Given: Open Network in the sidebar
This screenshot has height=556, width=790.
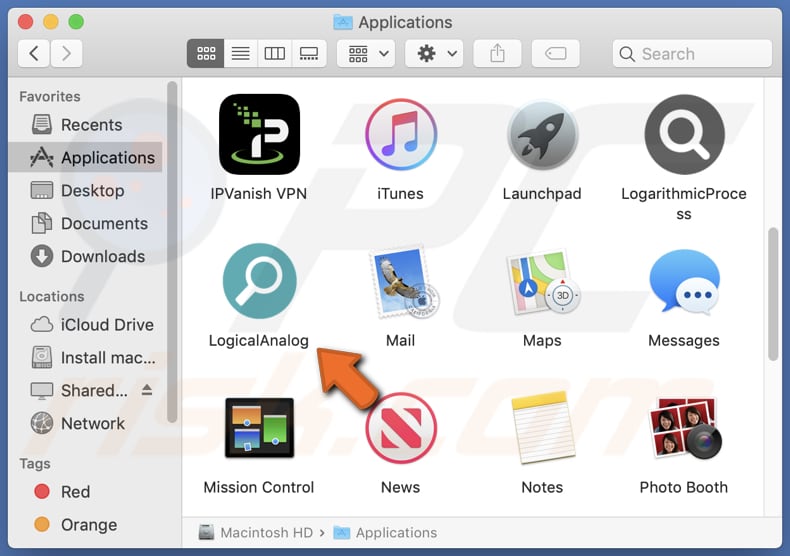Looking at the screenshot, I should 86,424.
